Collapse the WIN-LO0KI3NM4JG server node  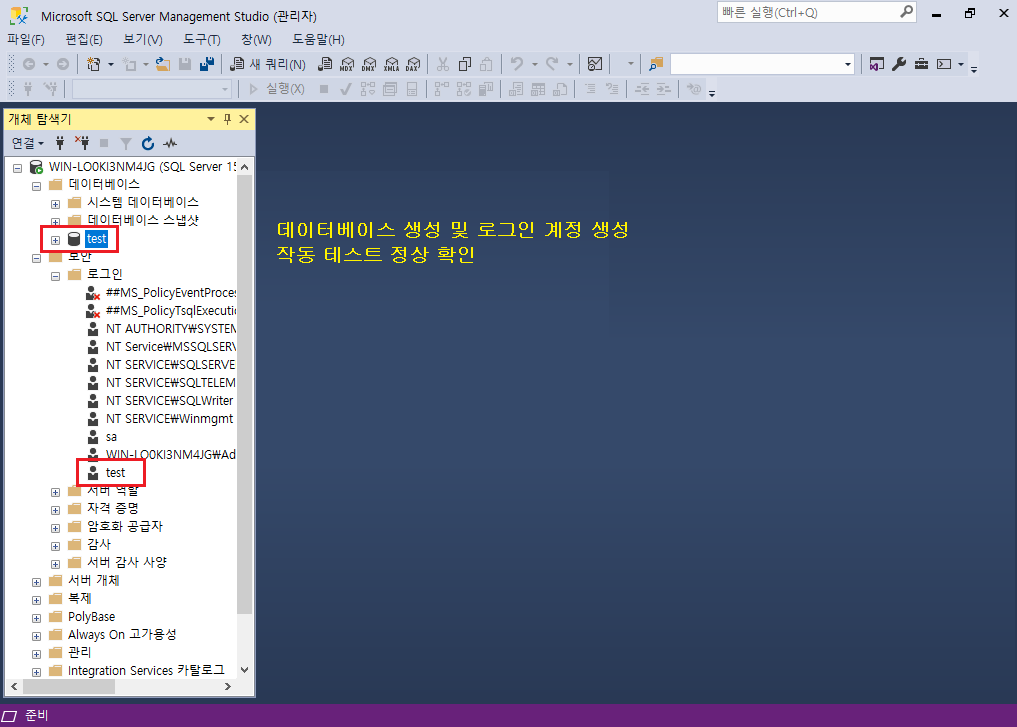[x=18, y=168]
